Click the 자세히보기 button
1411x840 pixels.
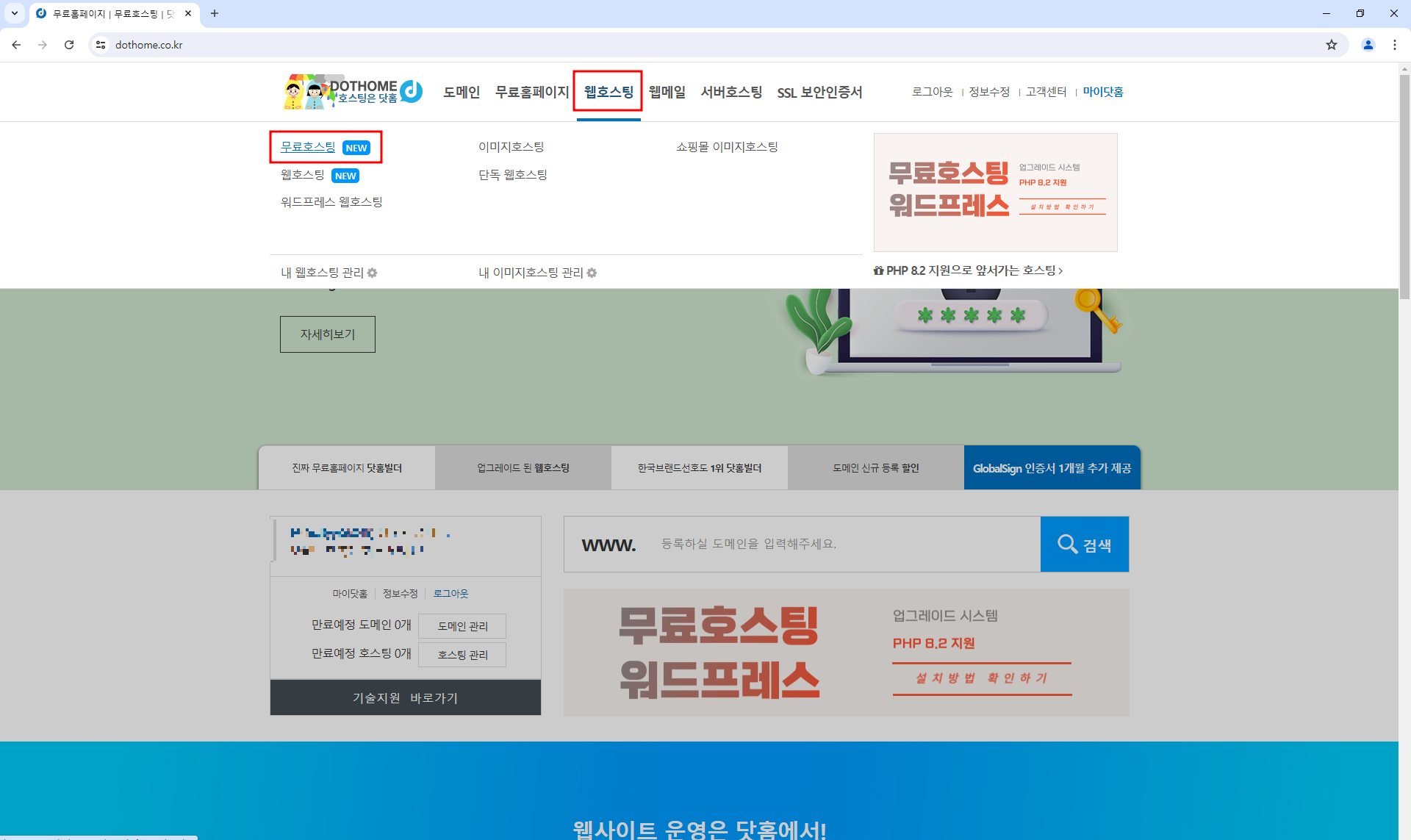tap(328, 334)
